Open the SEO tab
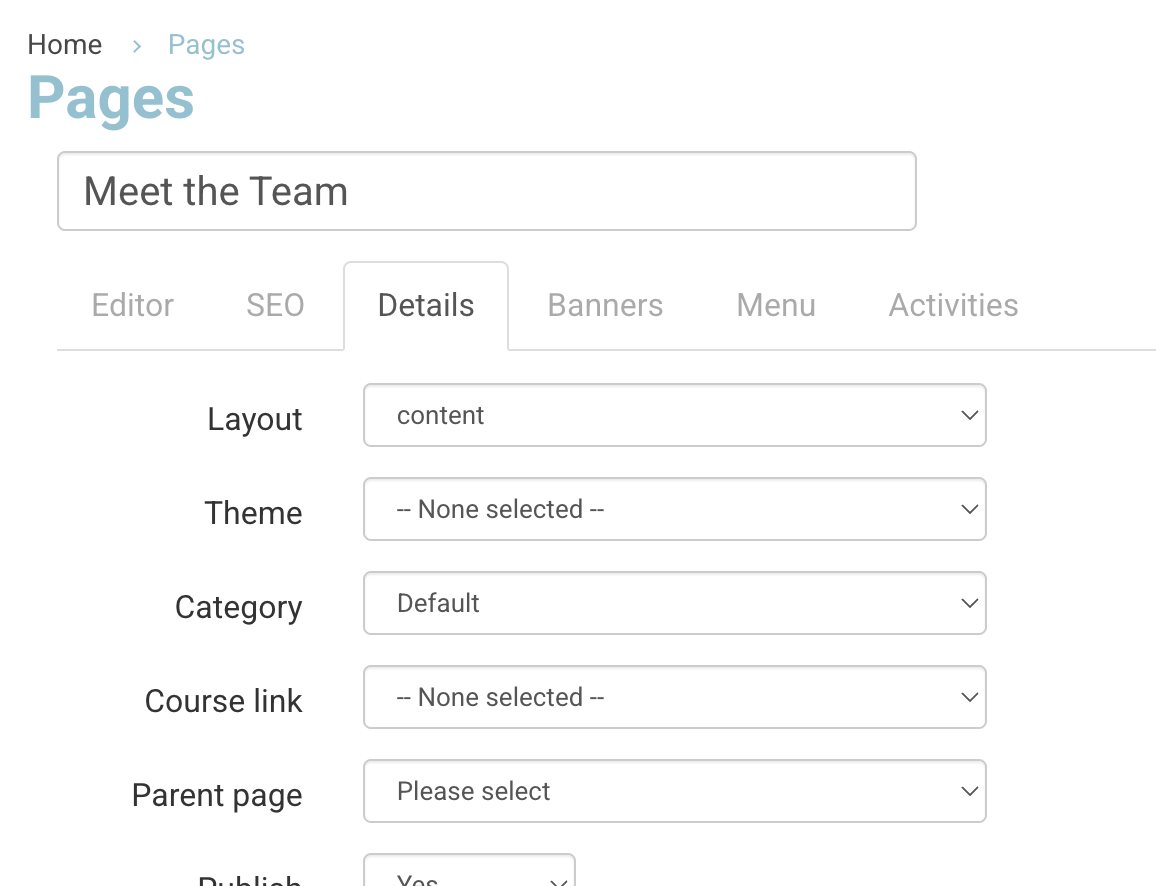Viewport: 1156px width, 886px height. click(275, 305)
